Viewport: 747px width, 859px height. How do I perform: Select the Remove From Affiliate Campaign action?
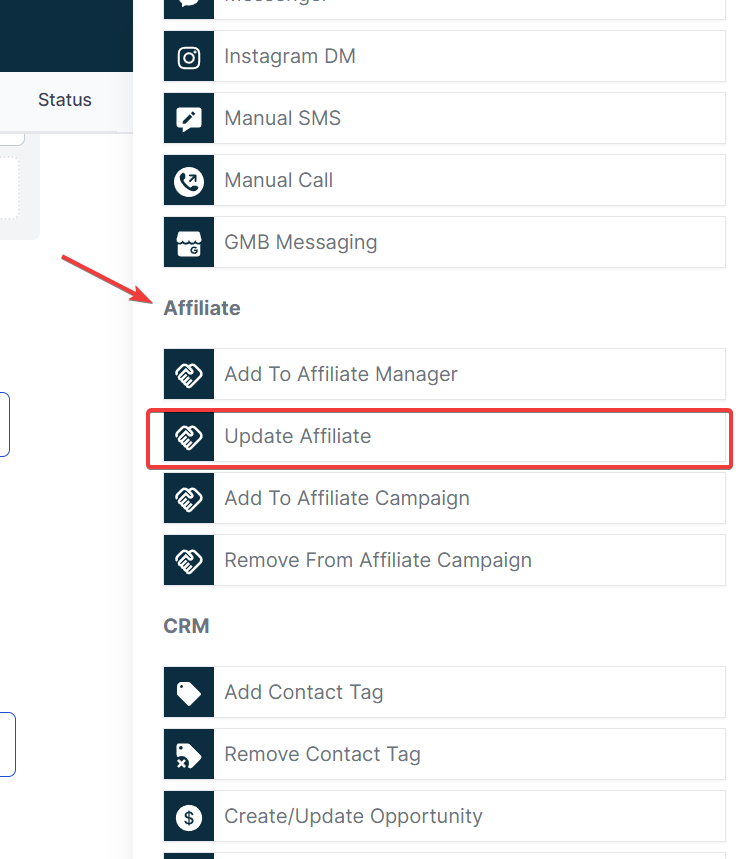(x=440, y=560)
